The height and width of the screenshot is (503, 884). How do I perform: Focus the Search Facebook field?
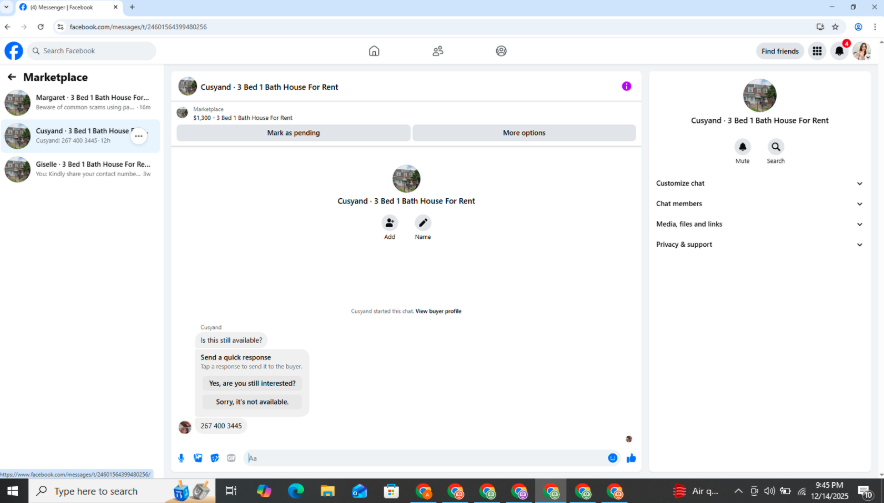click(91, 51)
